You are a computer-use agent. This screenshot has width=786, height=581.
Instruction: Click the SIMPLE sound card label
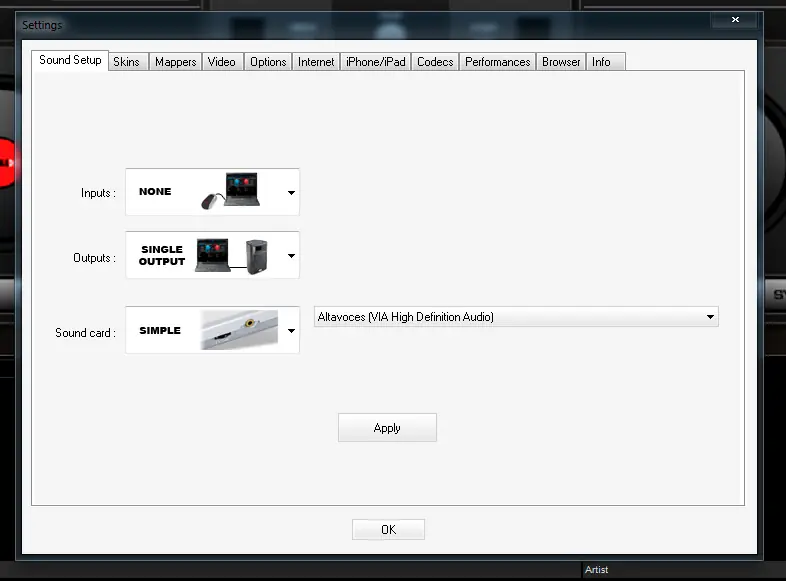(160, 330)
